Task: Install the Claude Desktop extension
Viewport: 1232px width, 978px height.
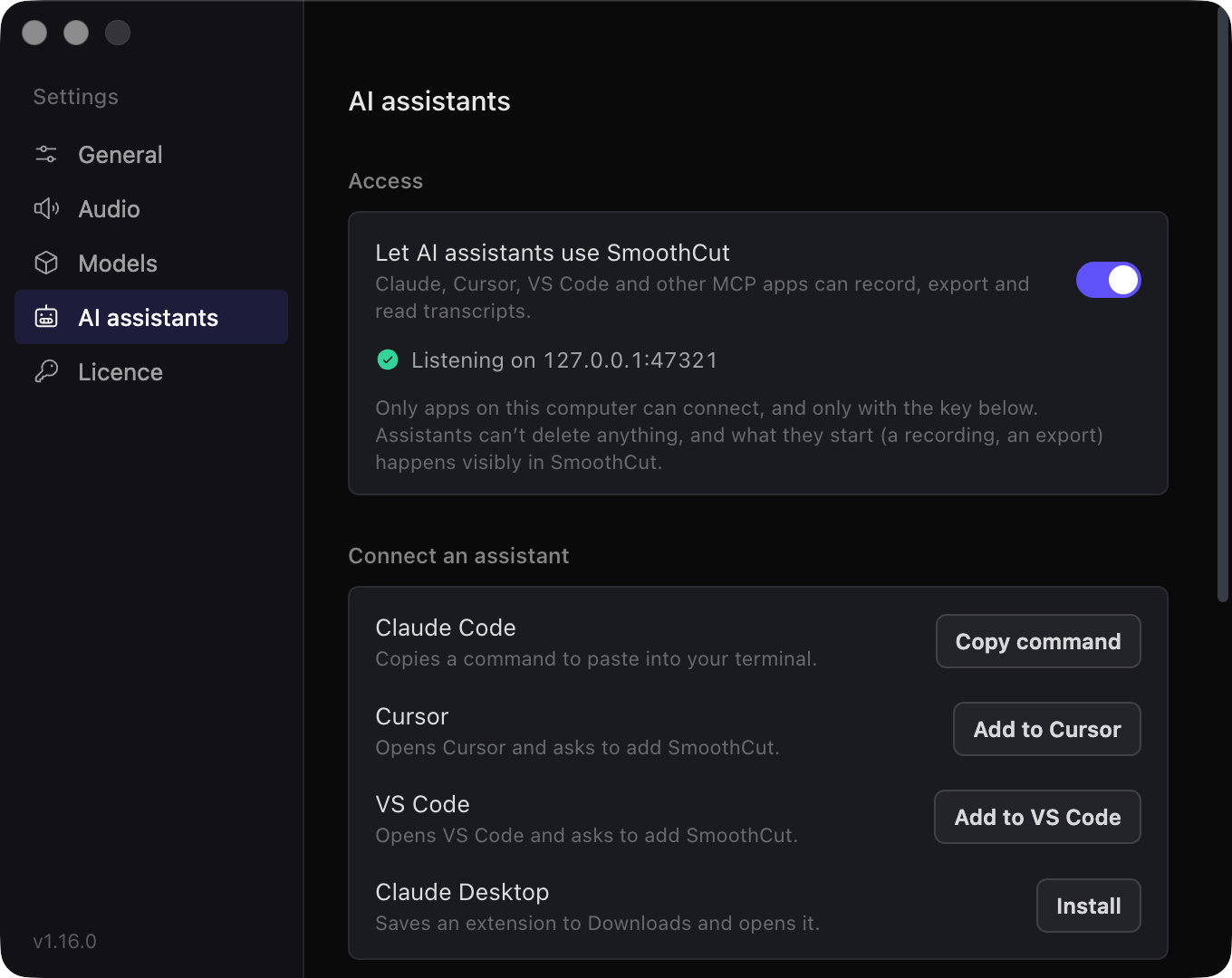Action: pyautogui.click(x=1089, y=906)
